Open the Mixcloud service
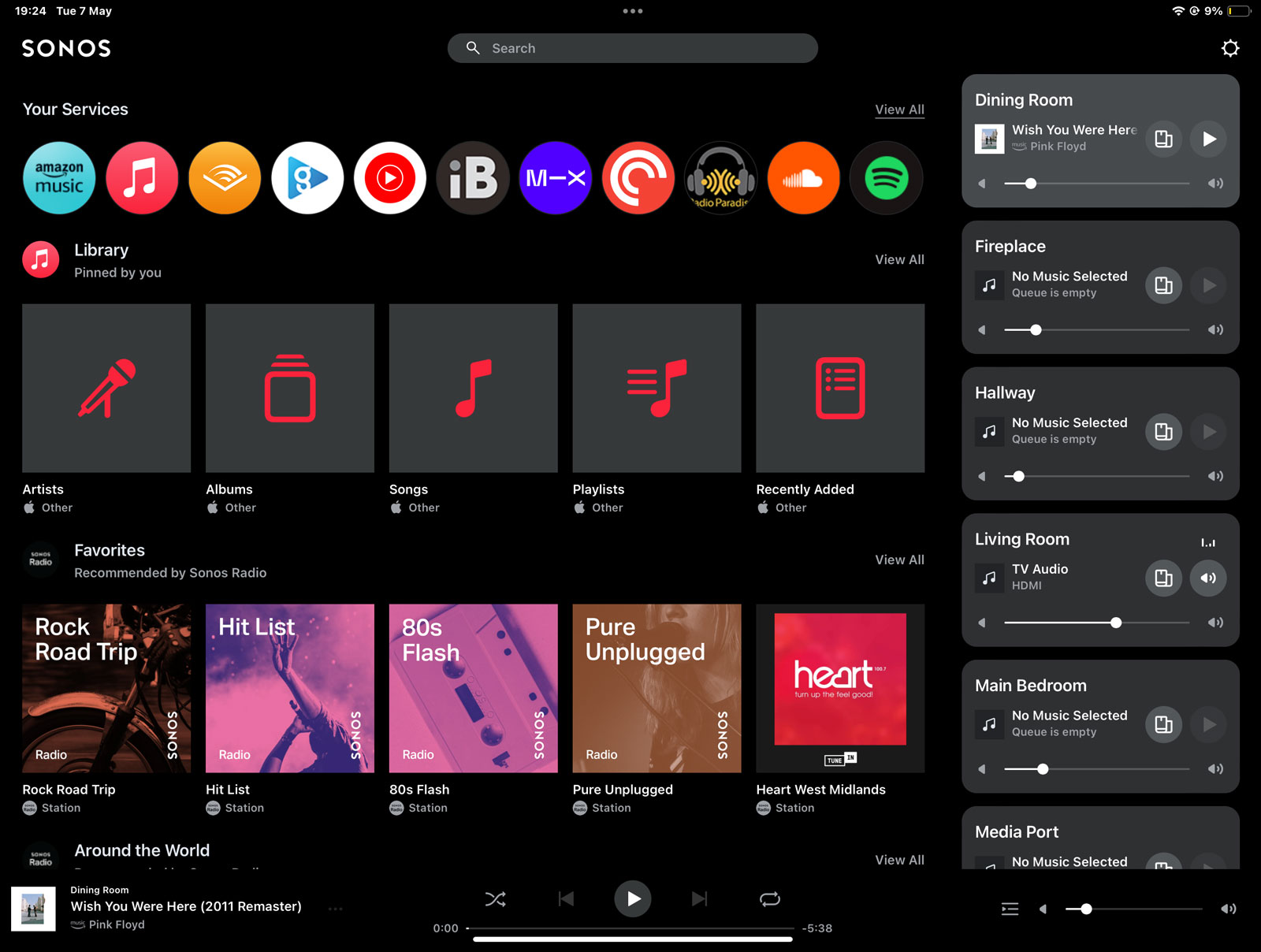 (x=556, y=178)
